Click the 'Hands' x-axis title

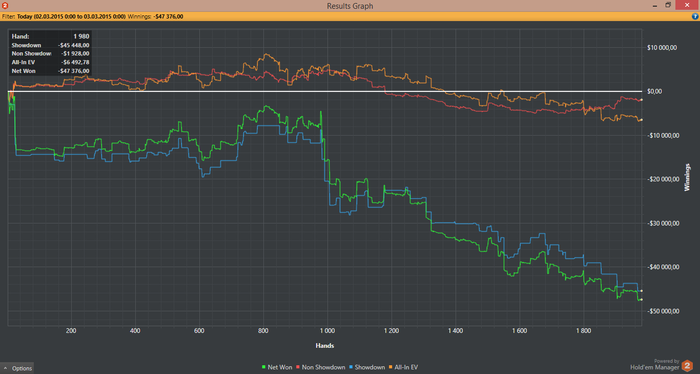tap(325, 345)
